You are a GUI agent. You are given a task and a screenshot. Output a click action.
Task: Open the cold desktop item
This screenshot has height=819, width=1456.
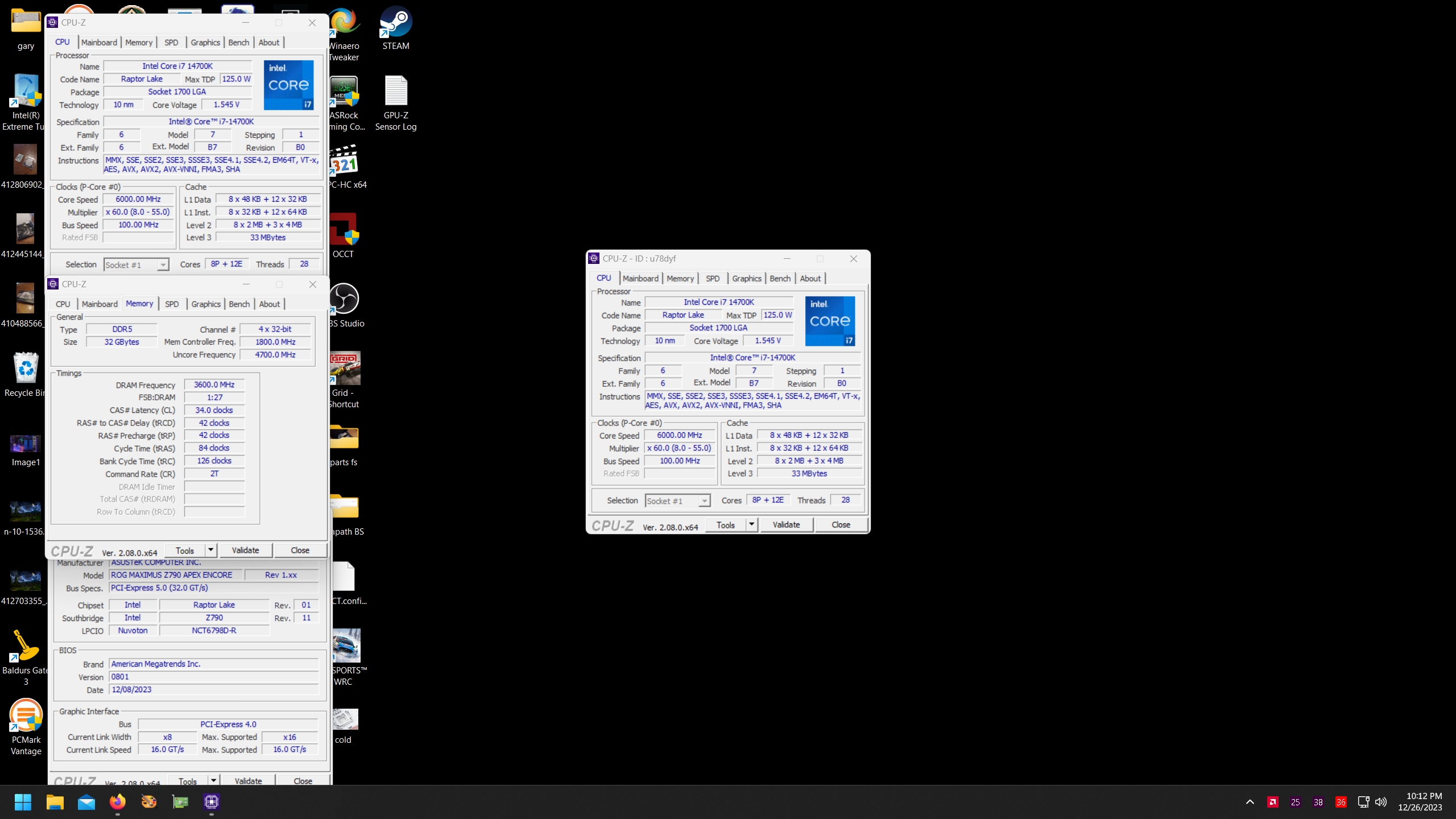[344, 727]
